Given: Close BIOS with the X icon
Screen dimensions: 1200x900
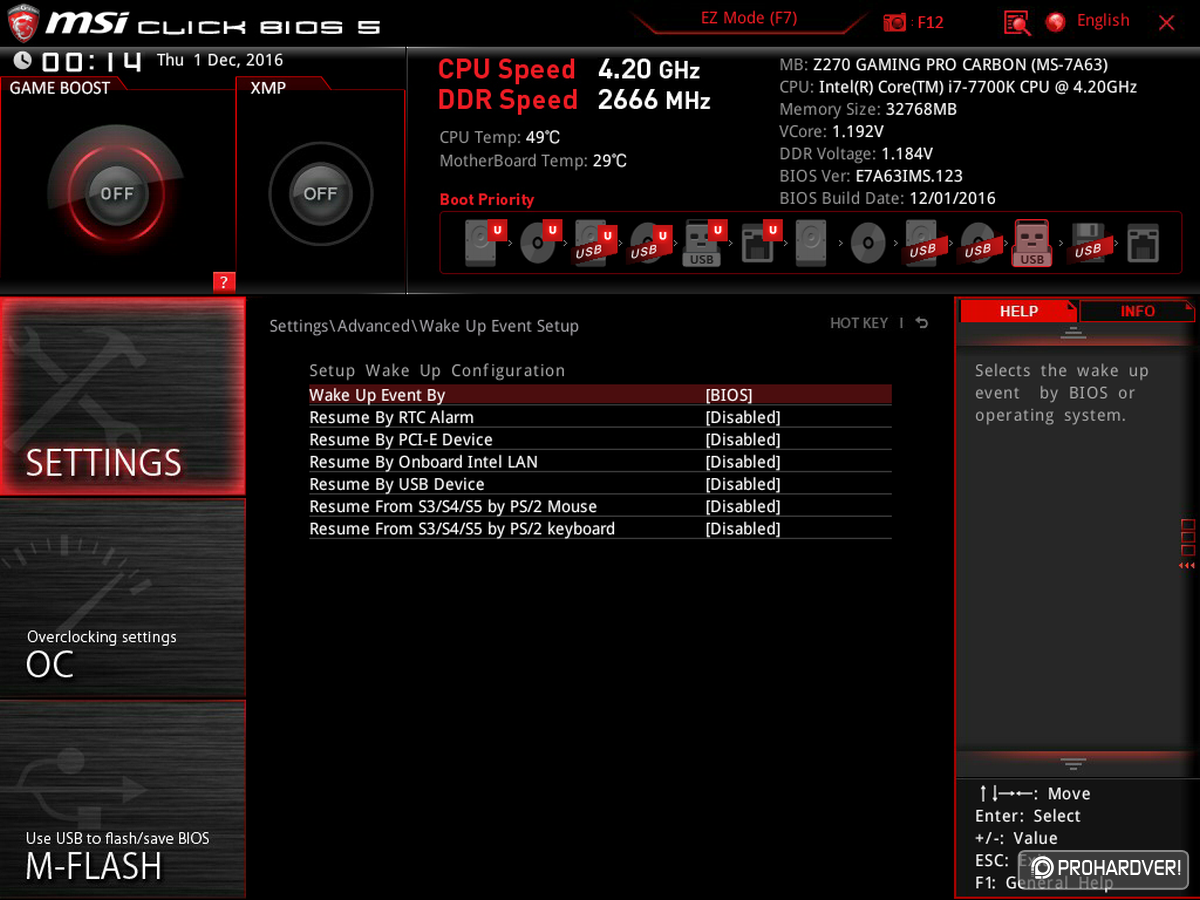Looking at the screenshot, I should (x=1166, y=22).
